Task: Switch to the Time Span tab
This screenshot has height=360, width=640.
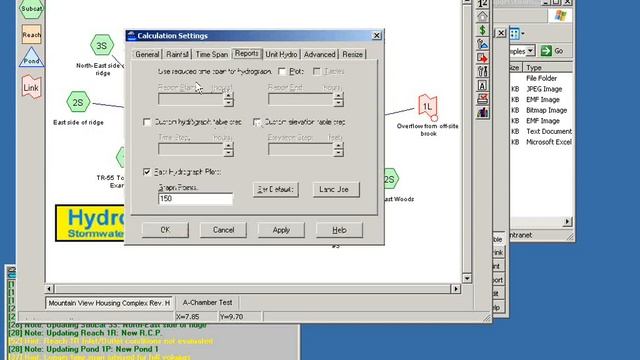Action: coord(211,54)
